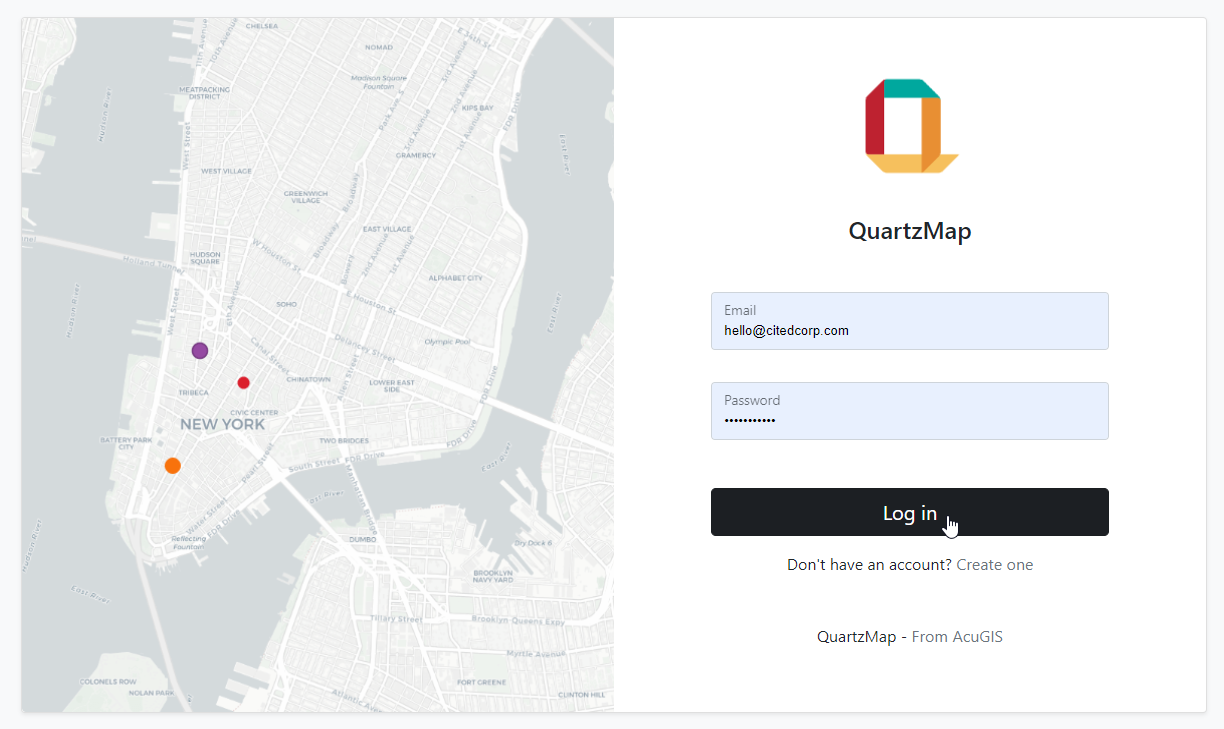Click the QuartzMap heading text

909,231
